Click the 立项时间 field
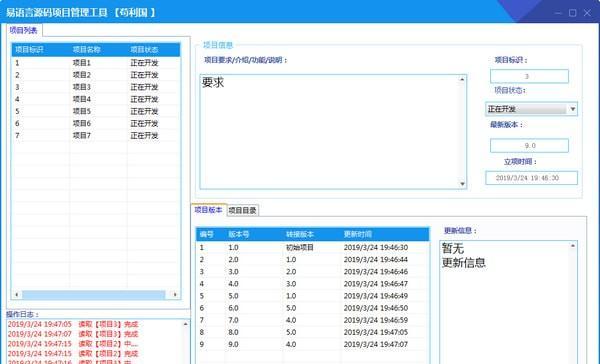Viewport: 600px width, 364px height. 531,178
